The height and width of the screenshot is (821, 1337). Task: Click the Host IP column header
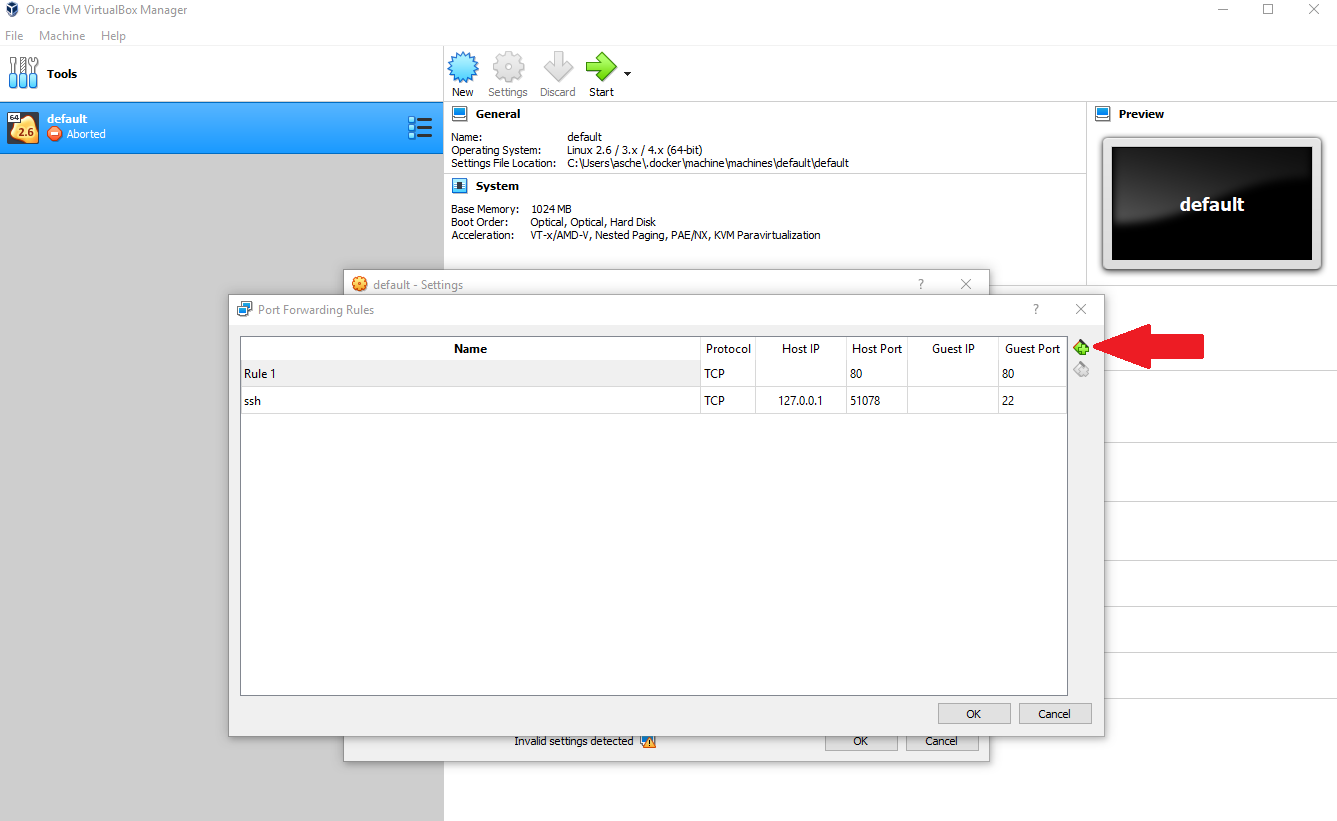point(801,349)
